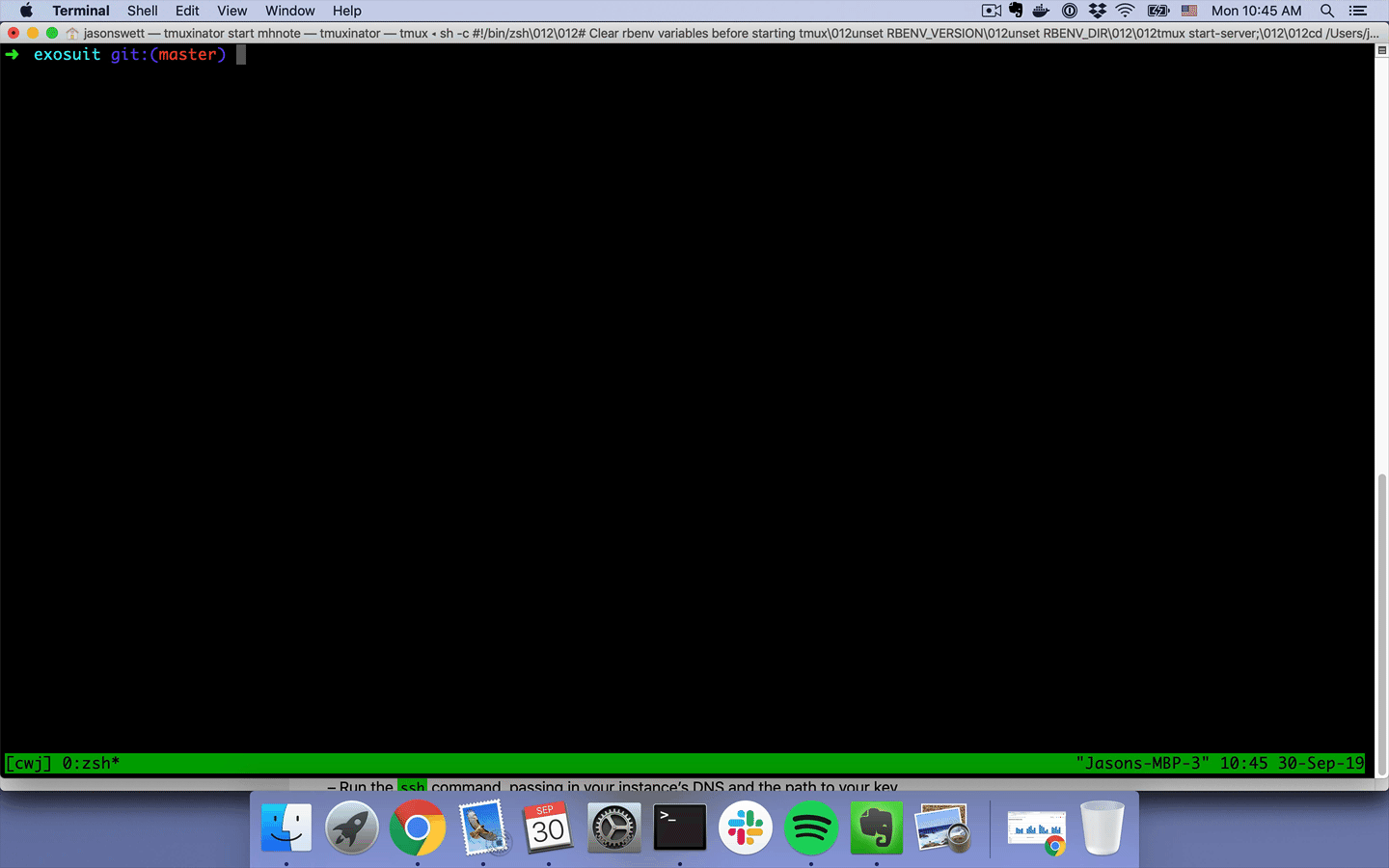Click the screen recording camera menu bar icon

tap(991, 11)
